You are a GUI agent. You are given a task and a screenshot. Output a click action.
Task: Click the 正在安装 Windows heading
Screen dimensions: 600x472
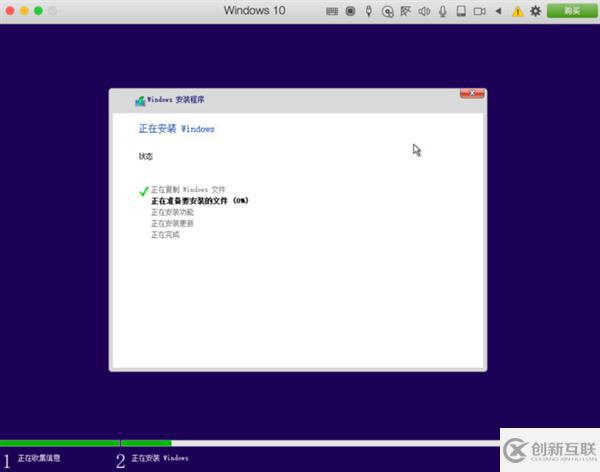coord(176,129)
